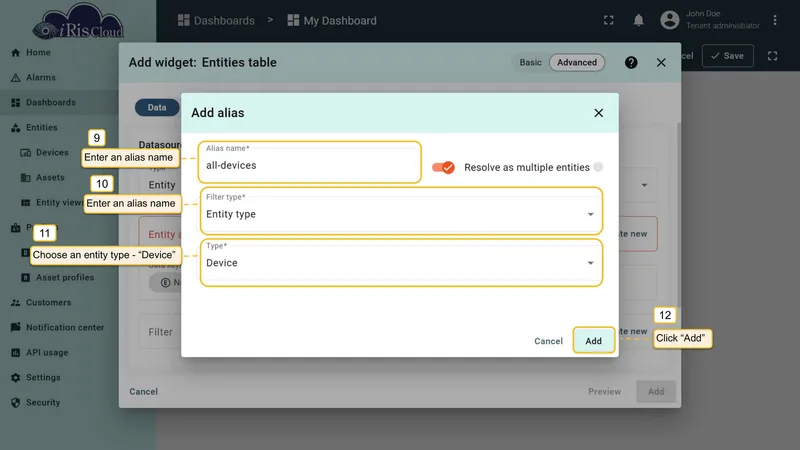The width and height of the screenshot is (800, 450).
Task: Click Cancel in the alias dialog
Action: (x=548, y=341)
